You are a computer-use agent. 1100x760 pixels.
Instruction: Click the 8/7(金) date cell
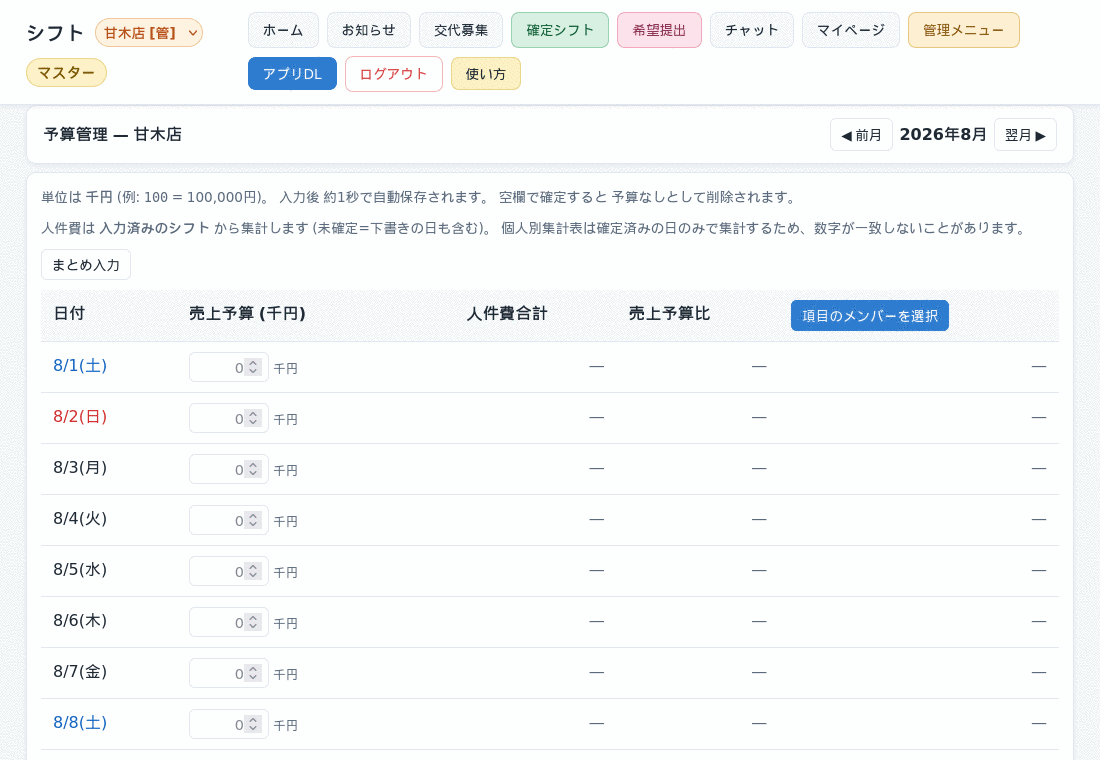pyautogui.click(x=80, y=672)
